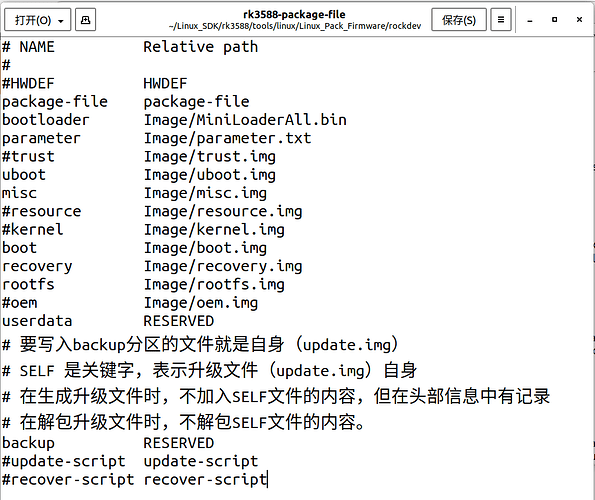The image size is (595, 500).
Task: Expand the 打开(O) dropdown arrow
Action: pyautogui.click(x=61, y=20)
